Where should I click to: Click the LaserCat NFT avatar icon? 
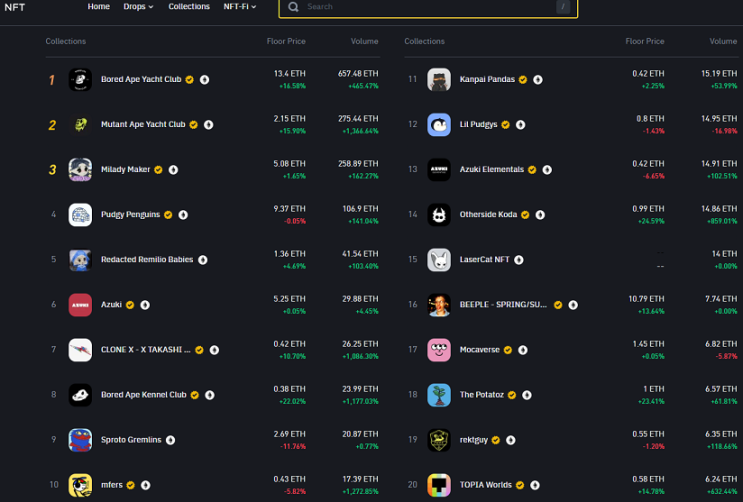[439, 260]
